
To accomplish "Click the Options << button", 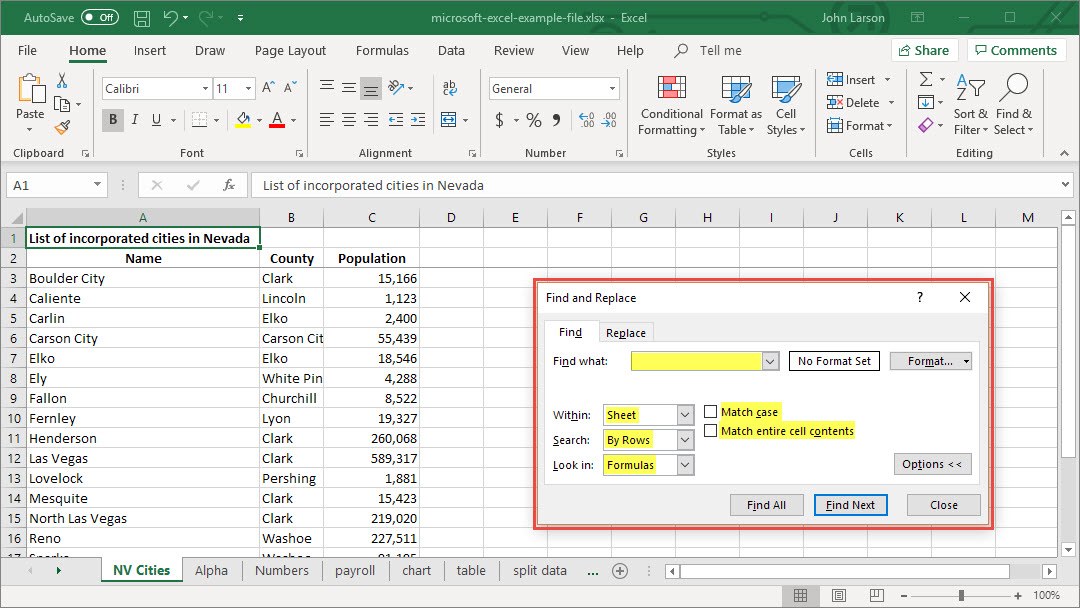I will pyautogui.click(x=932, y=464).
